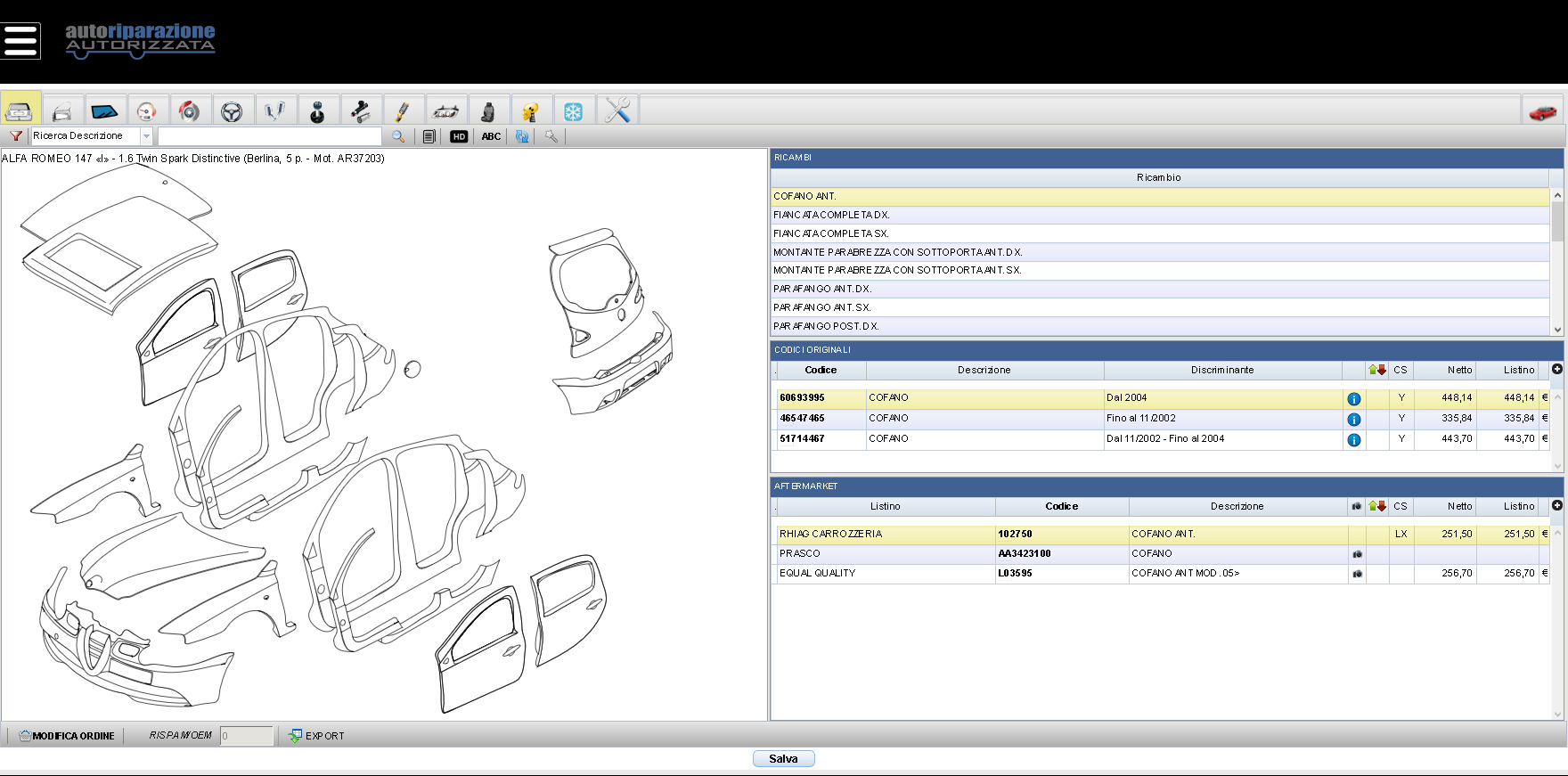Click the red filter funnel icon
The width and height of the screenshot is (1568, 776).
pyautogui.click(x=15, y=136)
